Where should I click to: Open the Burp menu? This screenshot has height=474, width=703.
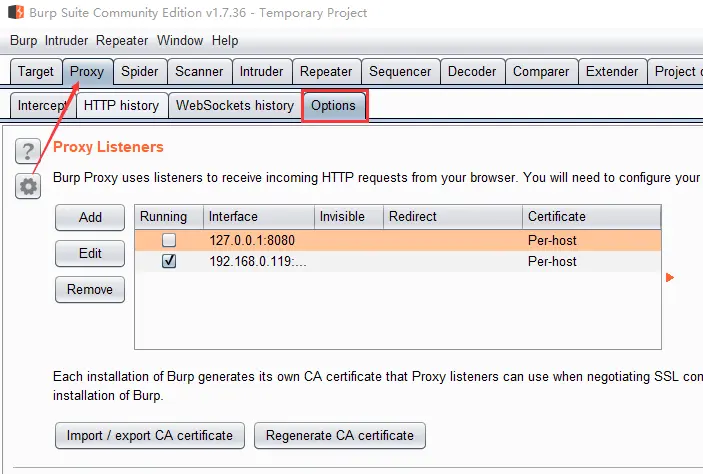click(25, 41)
